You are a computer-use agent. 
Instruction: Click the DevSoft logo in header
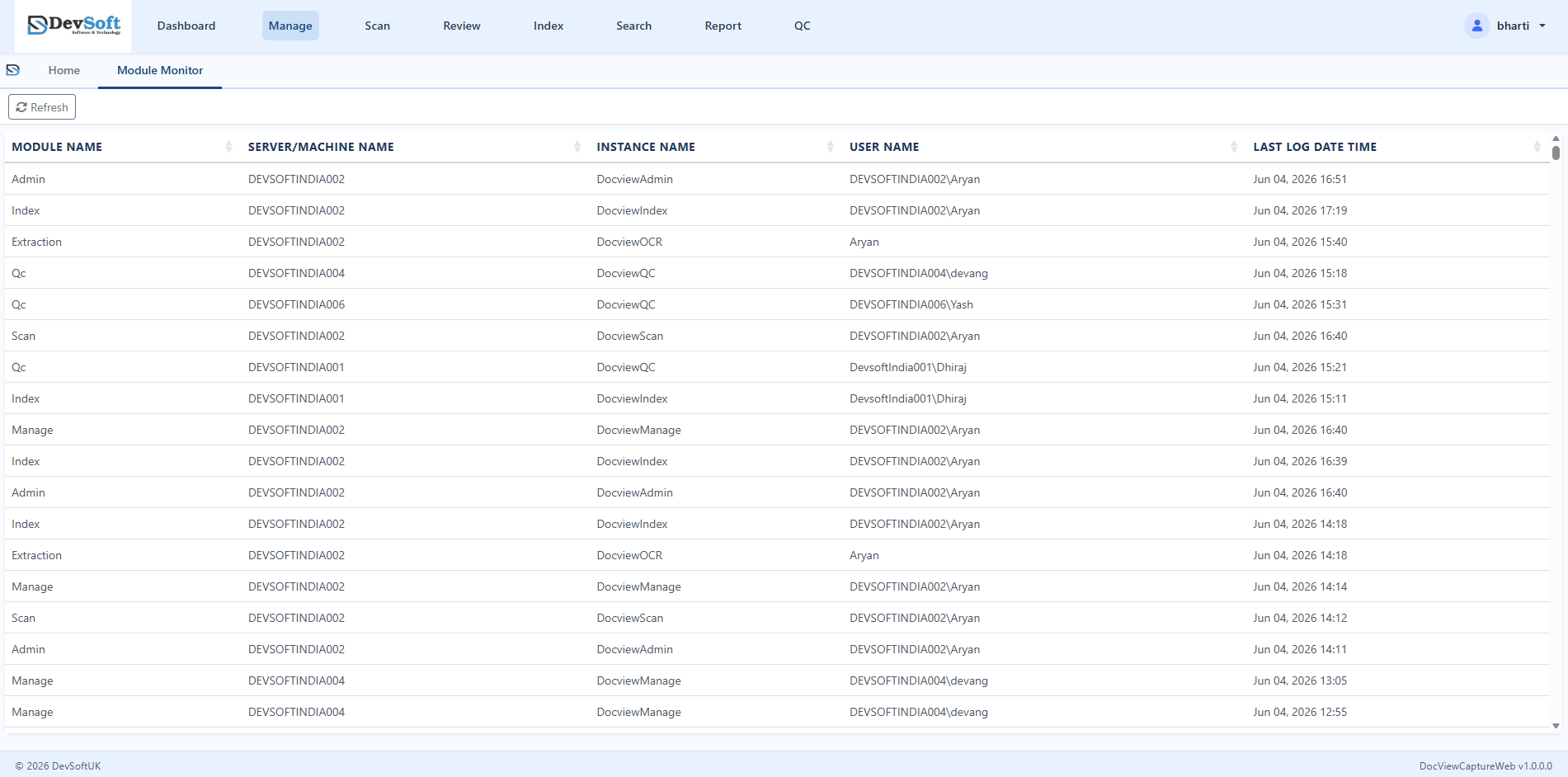[73, 26]
